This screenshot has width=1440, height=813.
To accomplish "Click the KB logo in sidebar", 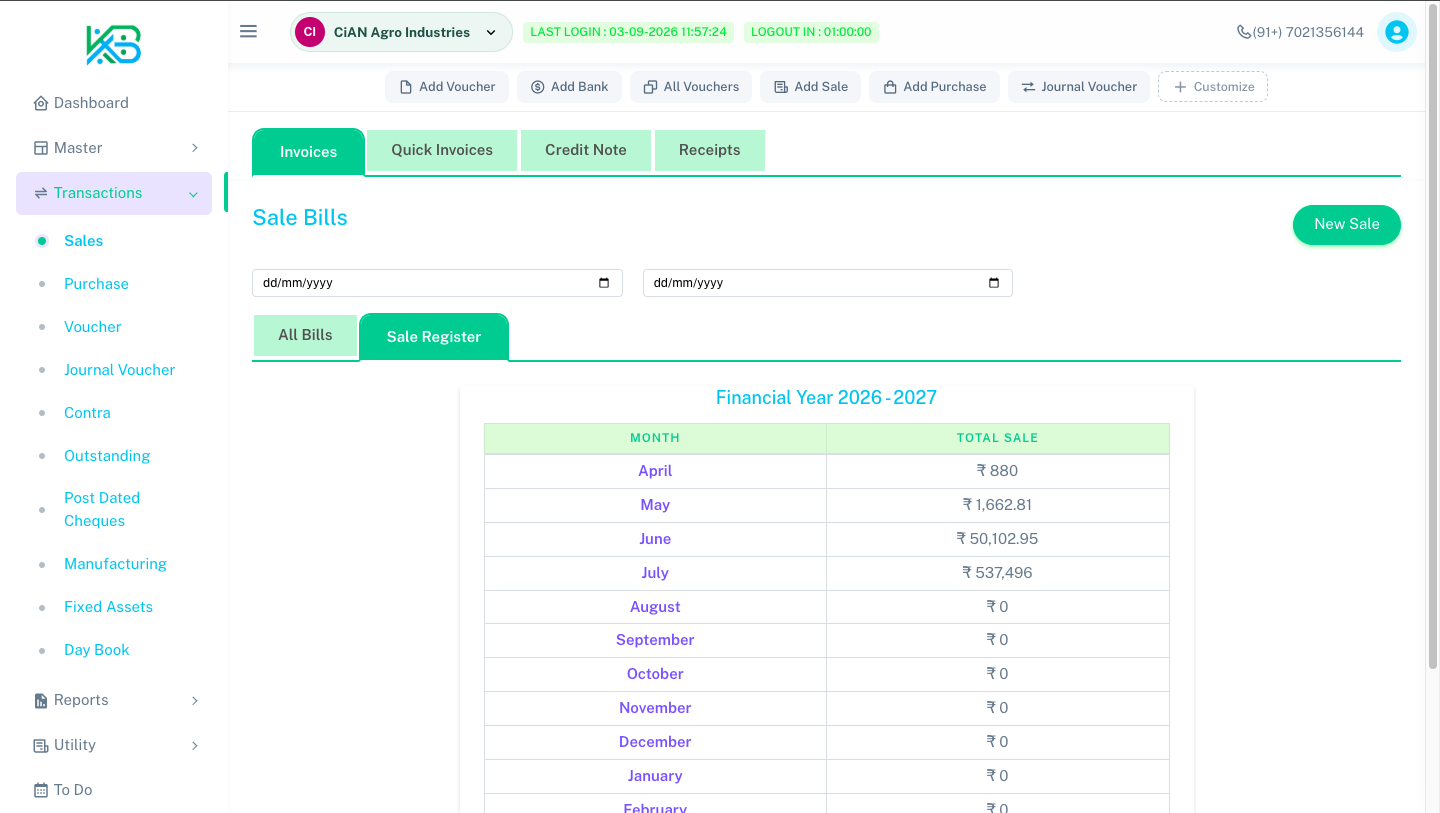I will coord(113,45).
